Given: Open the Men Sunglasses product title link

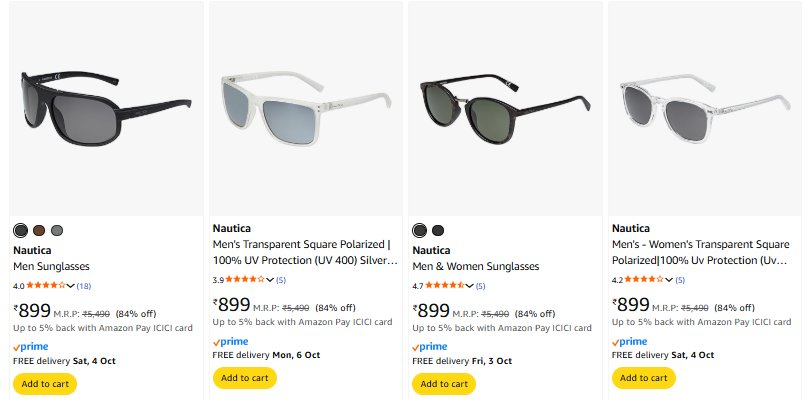Looking at the screenshot, I should (x=52, y=267).
